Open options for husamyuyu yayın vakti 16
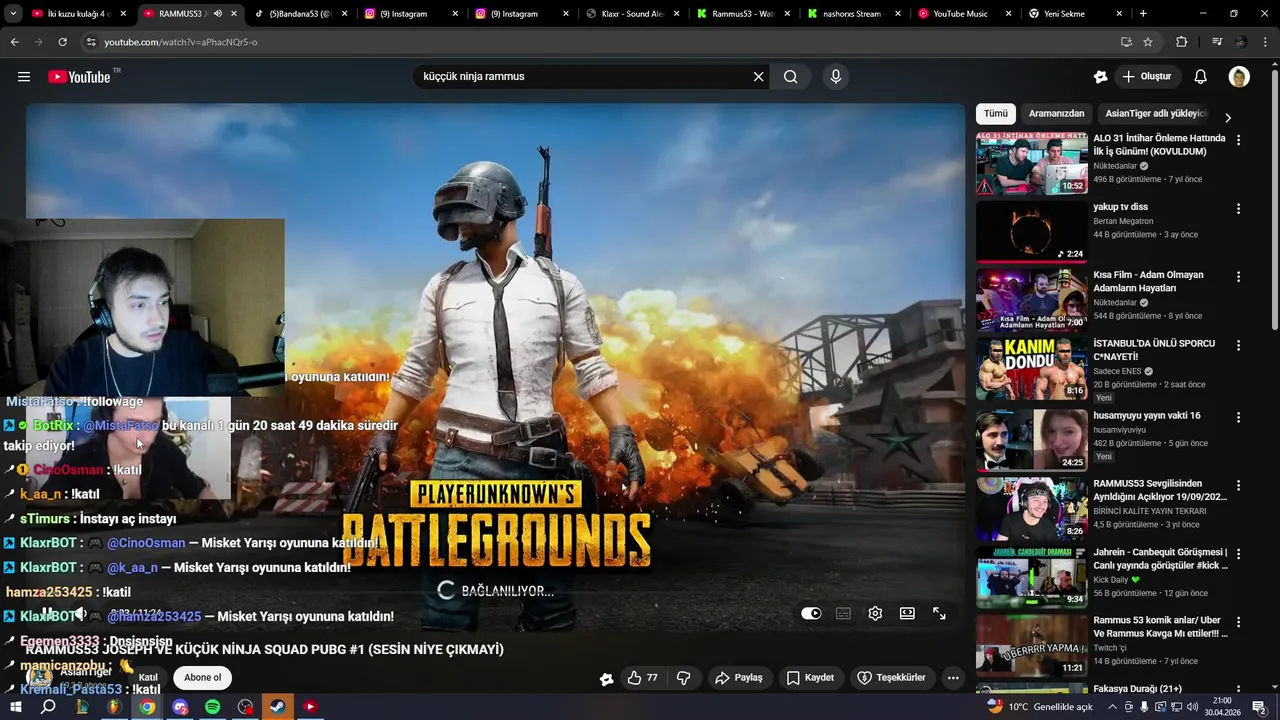This screenshot has height=720, width=1280. (1238, 418)
